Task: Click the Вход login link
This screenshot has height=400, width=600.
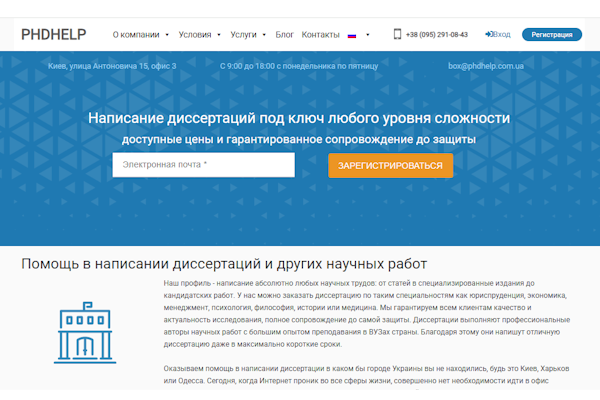Action: click(x=501, y=34)
